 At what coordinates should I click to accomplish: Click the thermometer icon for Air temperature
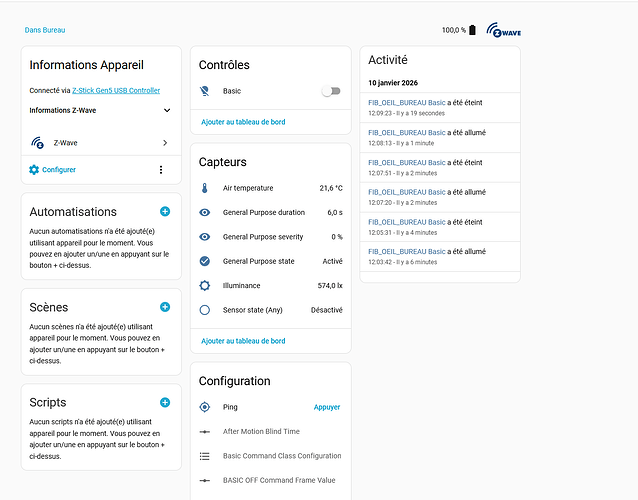(x=204, y=188)
